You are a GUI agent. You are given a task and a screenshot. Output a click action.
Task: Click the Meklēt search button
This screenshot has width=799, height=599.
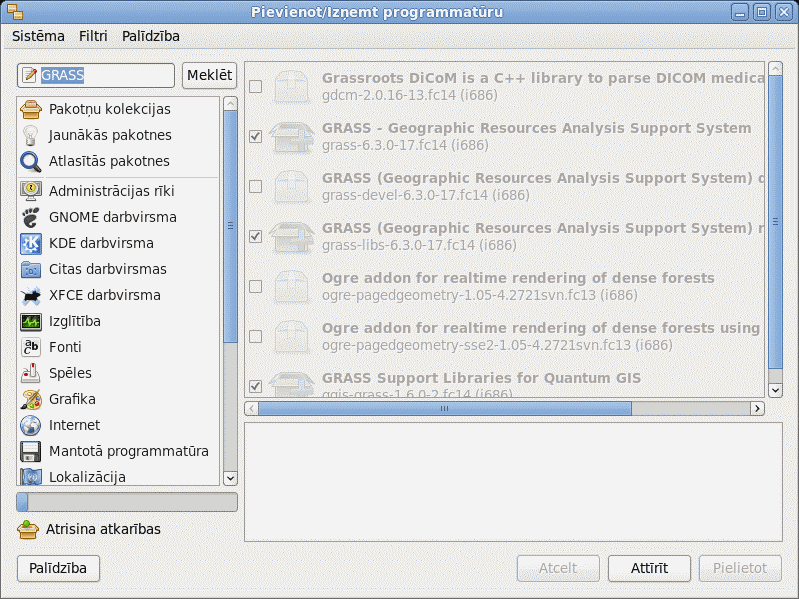(x=209, y=75)
